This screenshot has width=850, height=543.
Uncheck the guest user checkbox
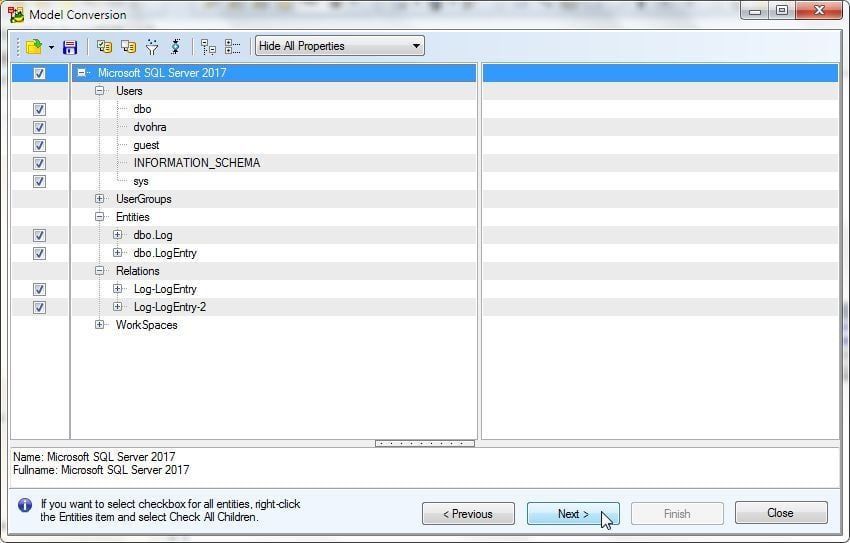pos(39,145)
